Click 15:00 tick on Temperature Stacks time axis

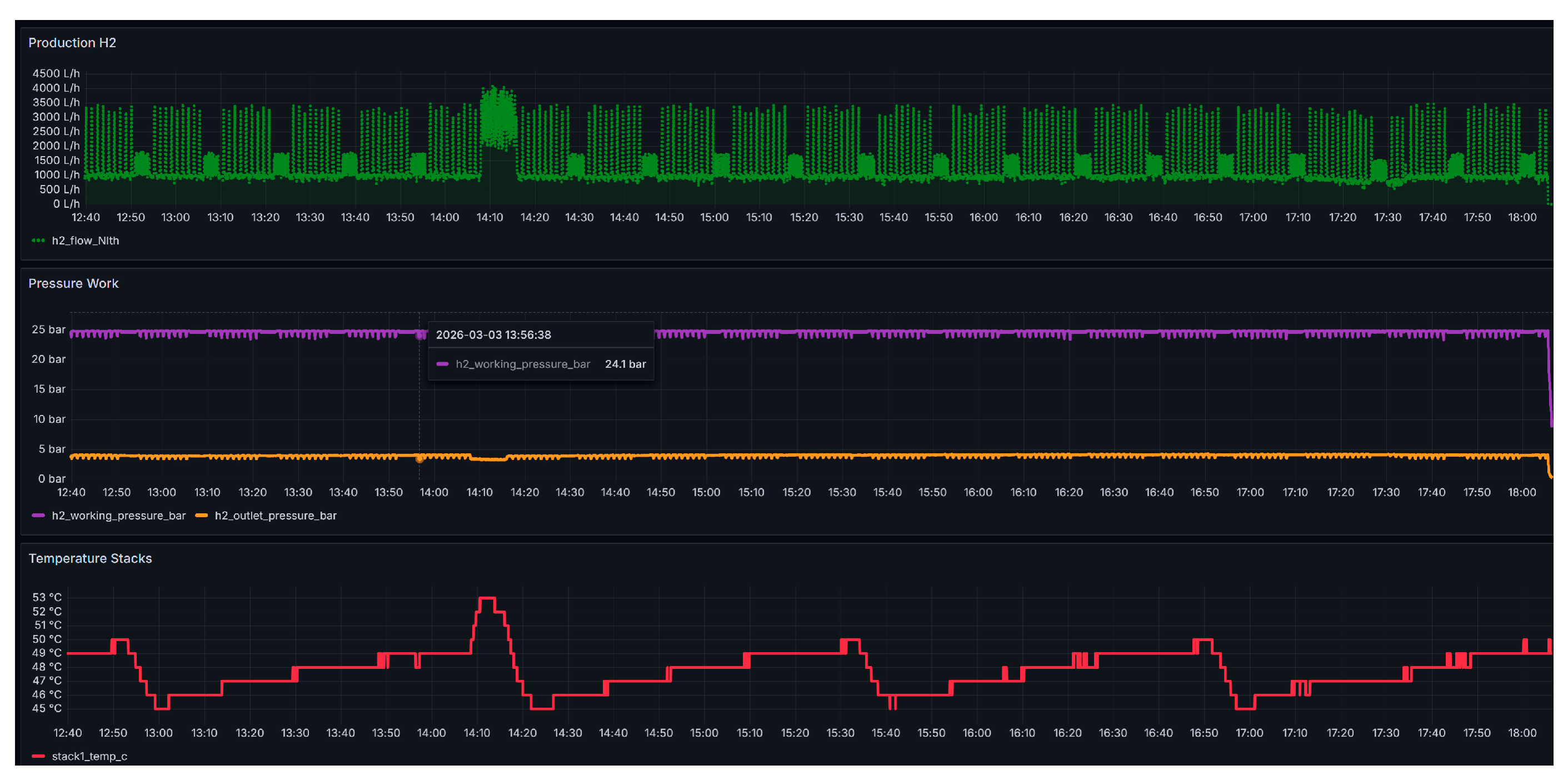point(704,734)
